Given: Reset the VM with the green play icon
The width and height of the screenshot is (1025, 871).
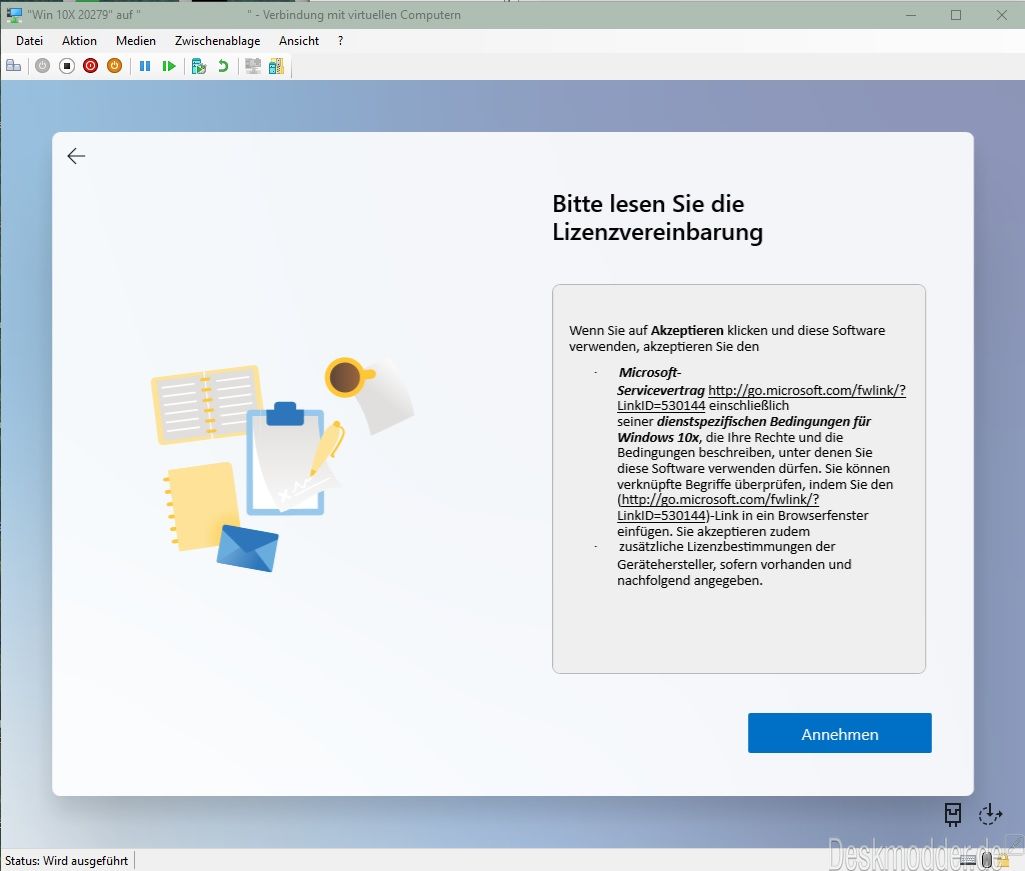Looking at the screenshot, I should tap(169, 66).
